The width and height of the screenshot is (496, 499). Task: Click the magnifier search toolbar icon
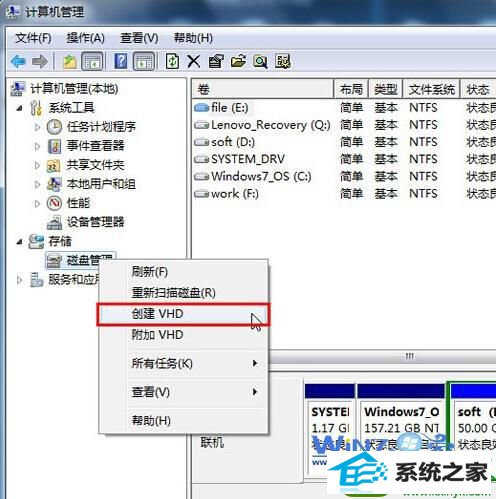click(260, 62)
